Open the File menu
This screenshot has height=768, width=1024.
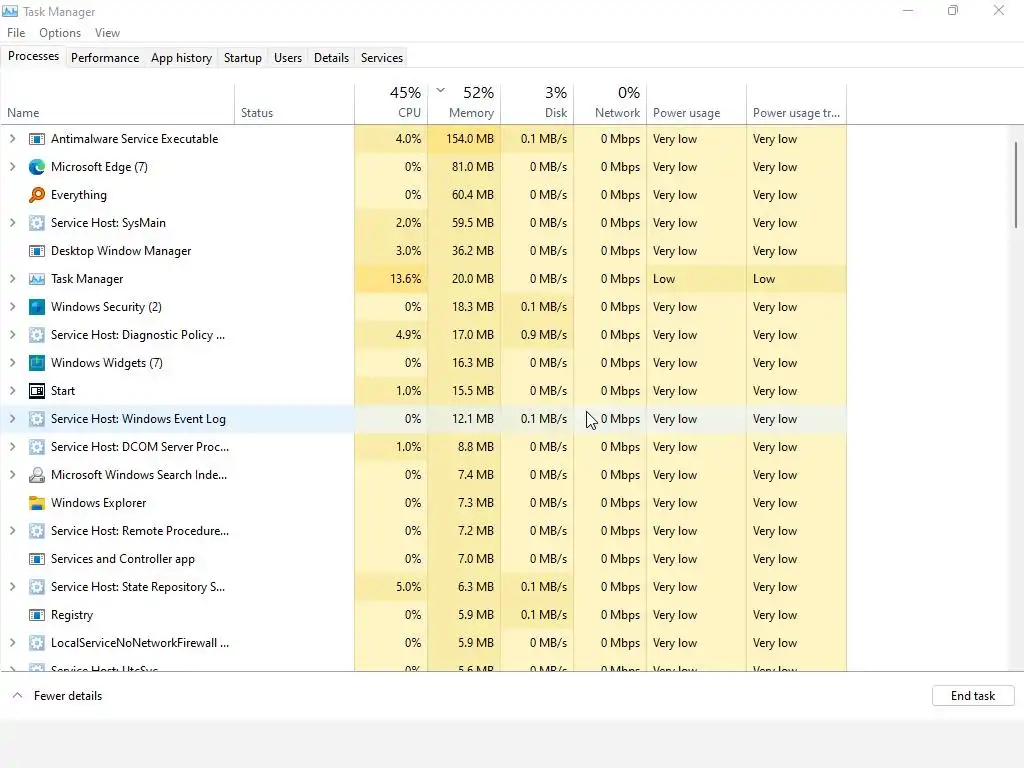pyautogui.click(x=16, y=33)
